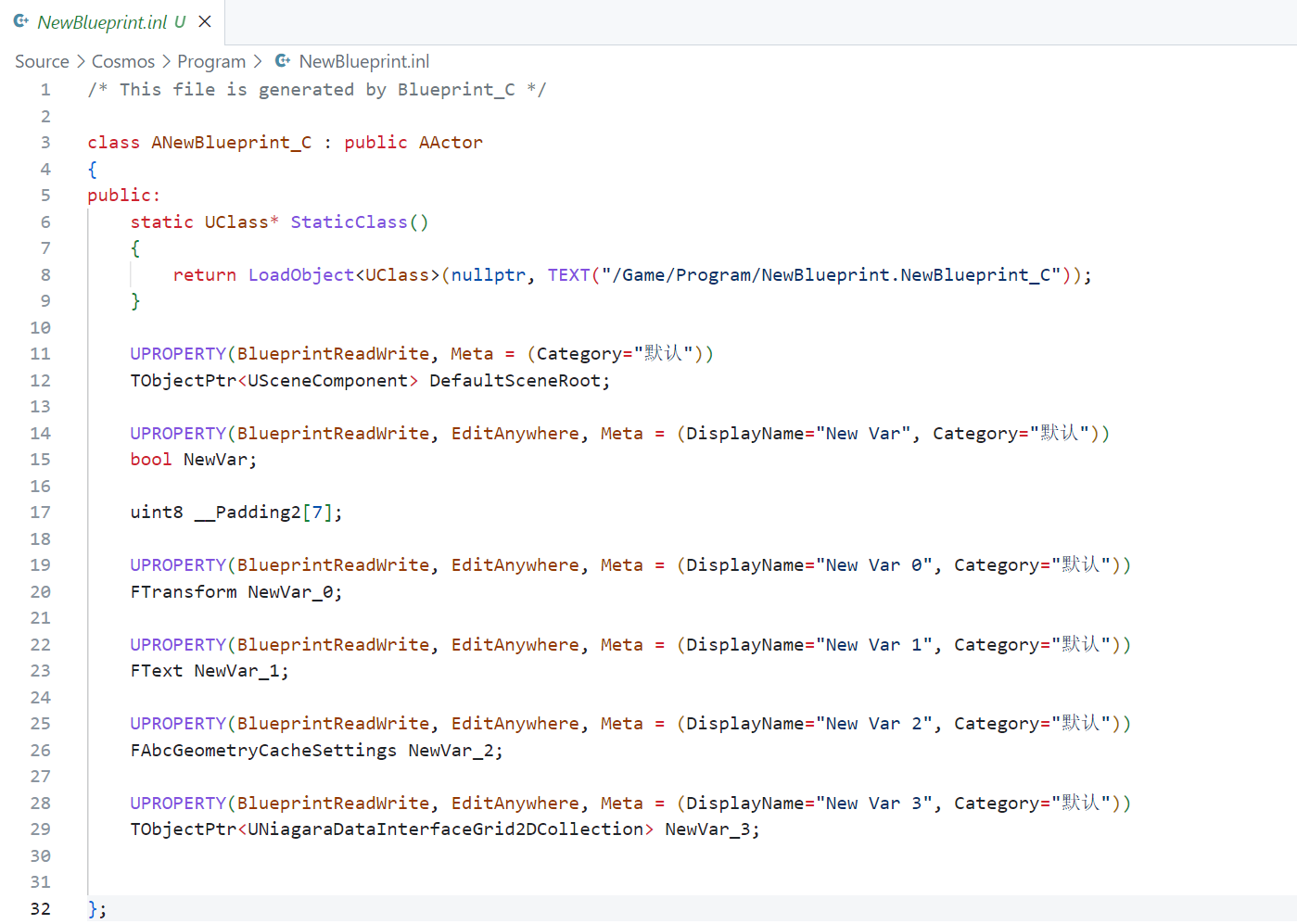Image resolution: width=1297 pixels, height=924 pixels.
Task: Click breadcrumb chevron after Cosmos
Action: coord(167,61)
